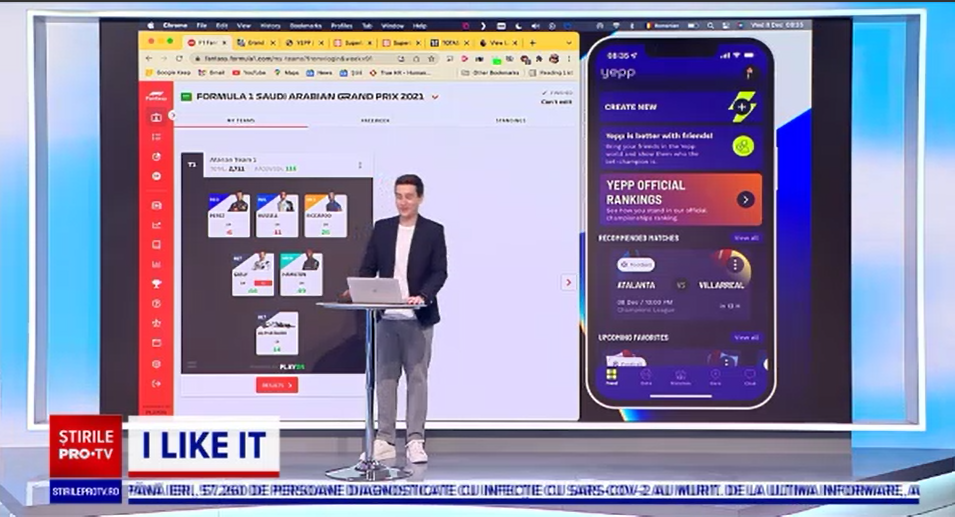Screen dimensions: 955x517
Task: Expand the red sidebar arrow toggle
Action: tap(172, 115)
